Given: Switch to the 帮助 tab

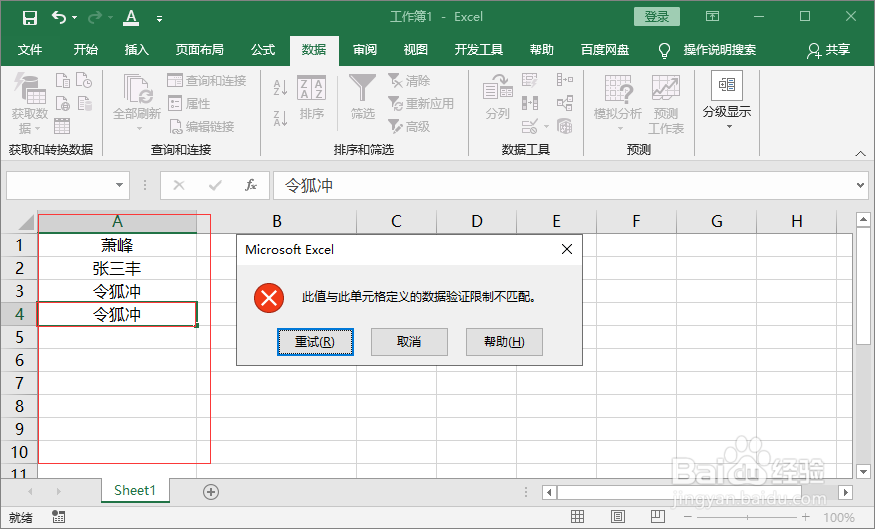Looking at the screenshot, I should point(542,50).
